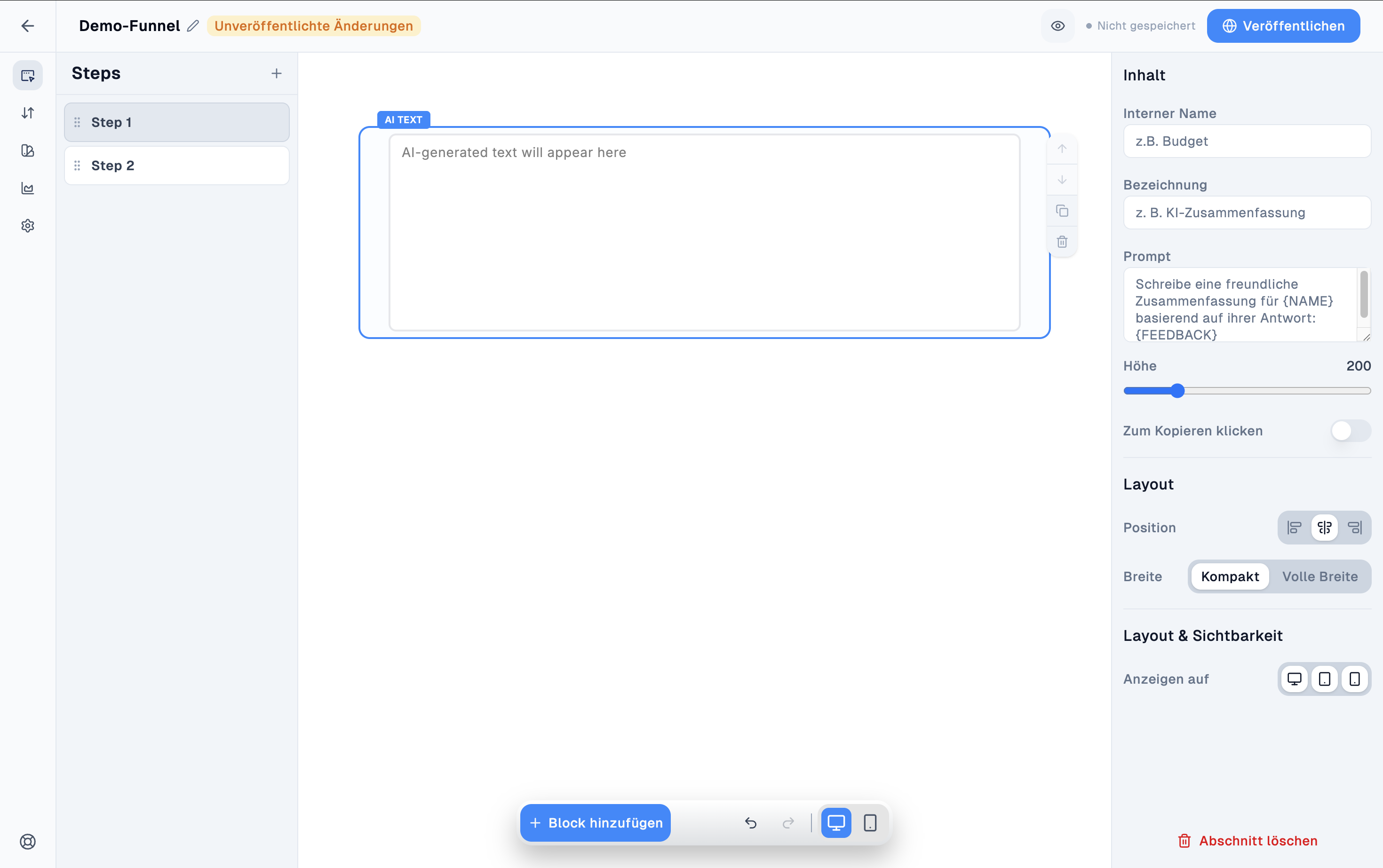Undo the last change

click(751, 823)
